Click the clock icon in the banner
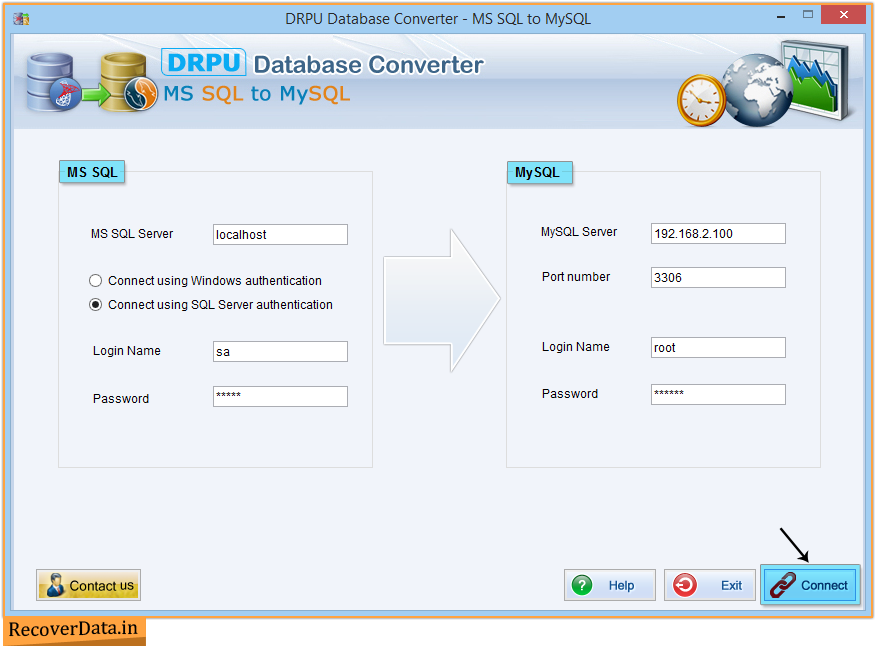876x646 pixels. coord(701,101)
